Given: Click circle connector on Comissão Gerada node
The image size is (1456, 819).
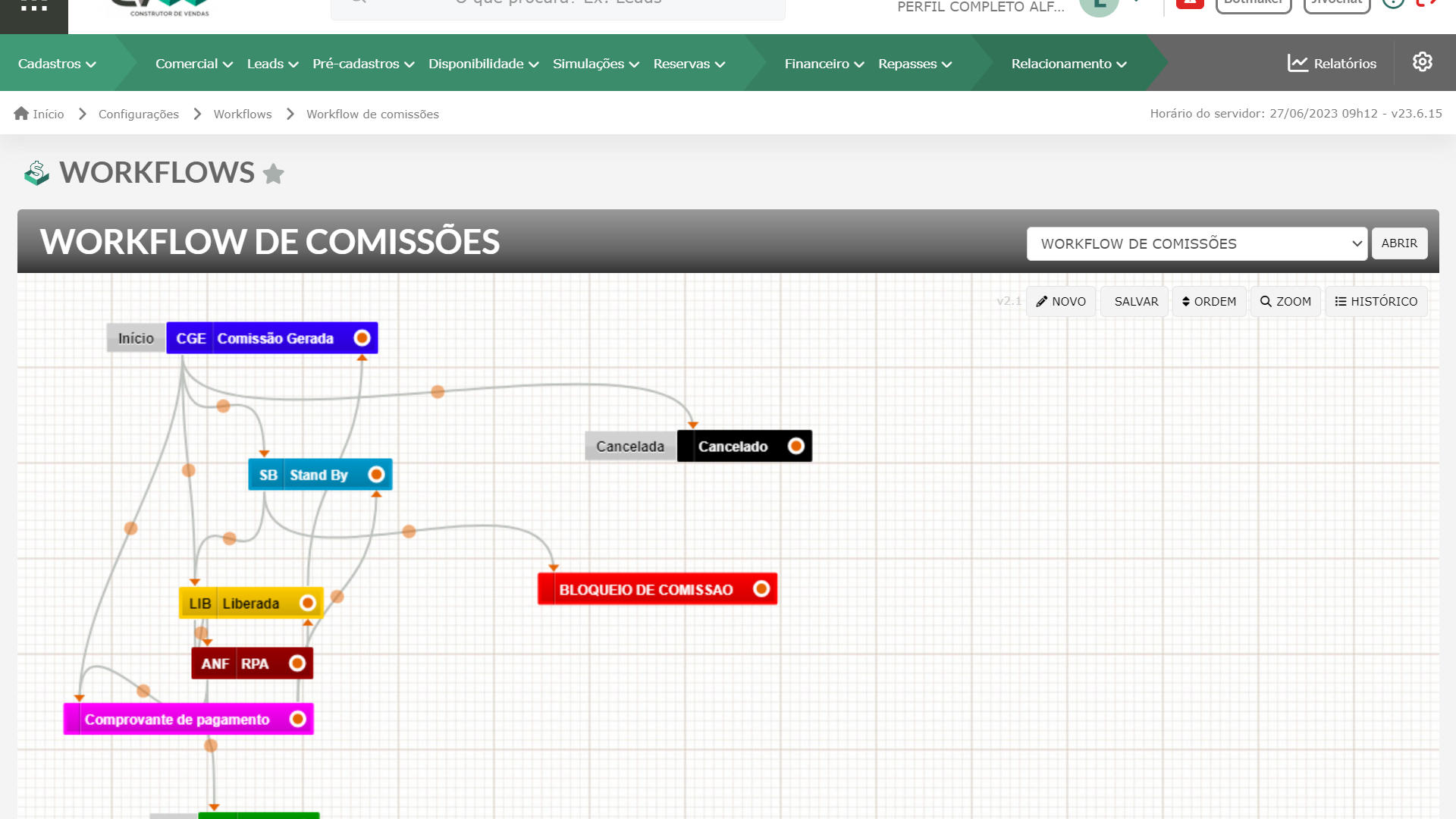Looking at the screenshot, I should coord(362,338).
